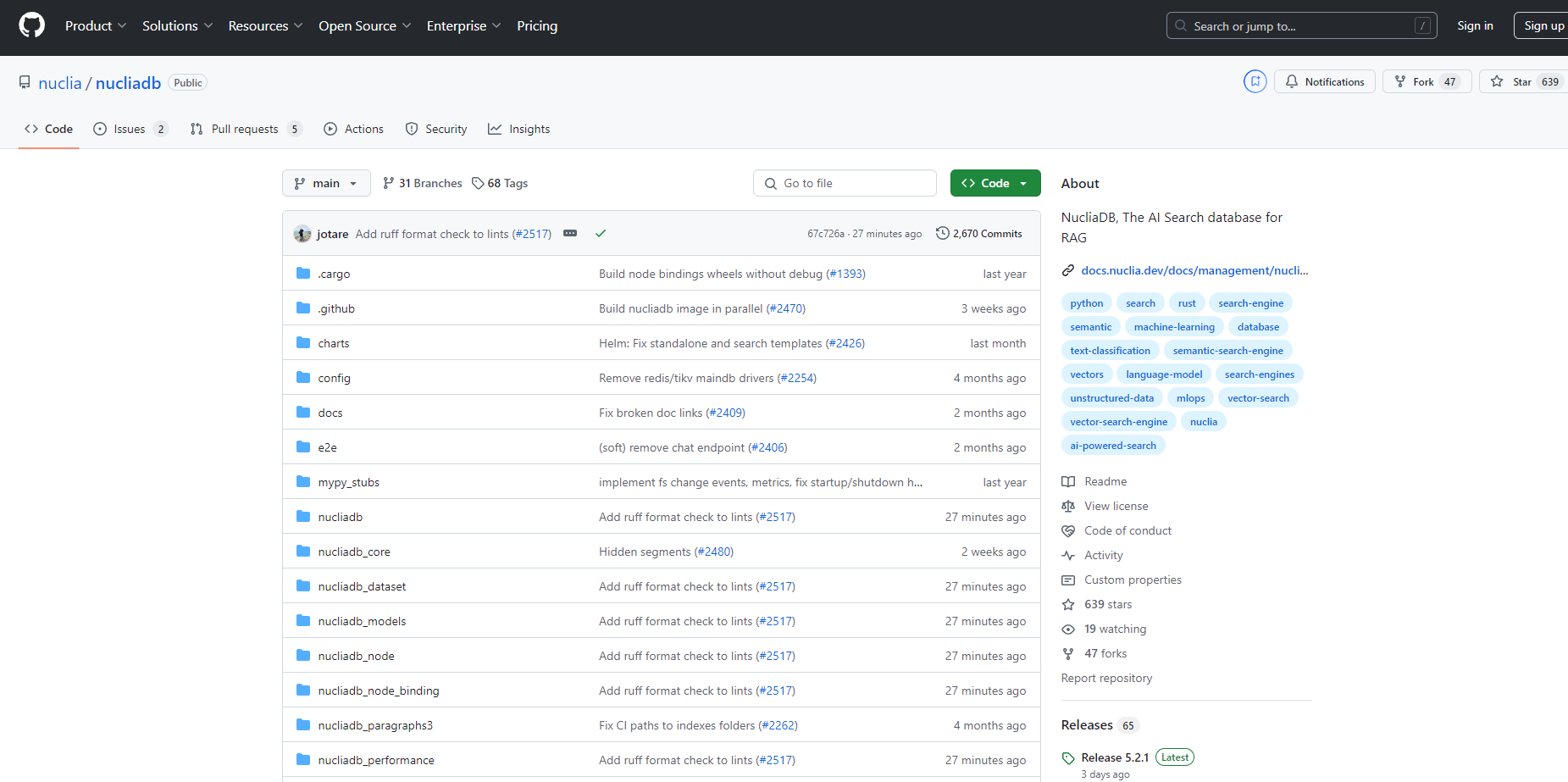Switch to the Actions tab
Screen dimensions: 1568x782
[x=354, y=129]
